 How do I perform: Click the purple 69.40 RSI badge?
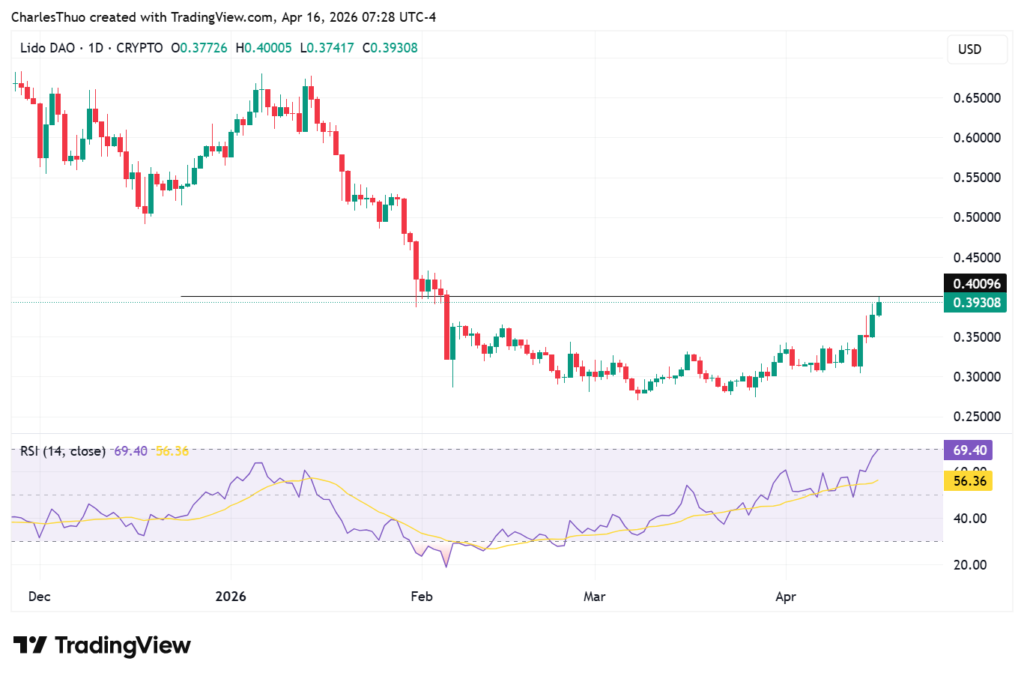[966, 450]
